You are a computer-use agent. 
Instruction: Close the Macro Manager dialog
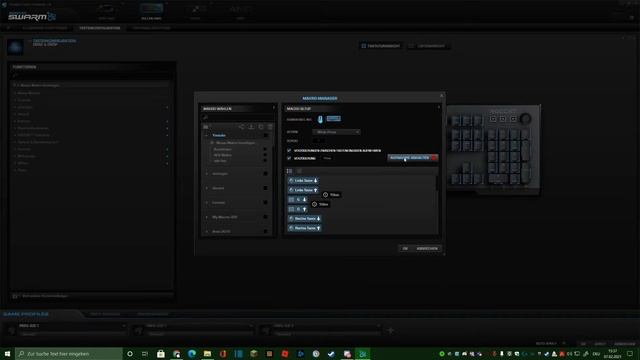coord(441,96)
